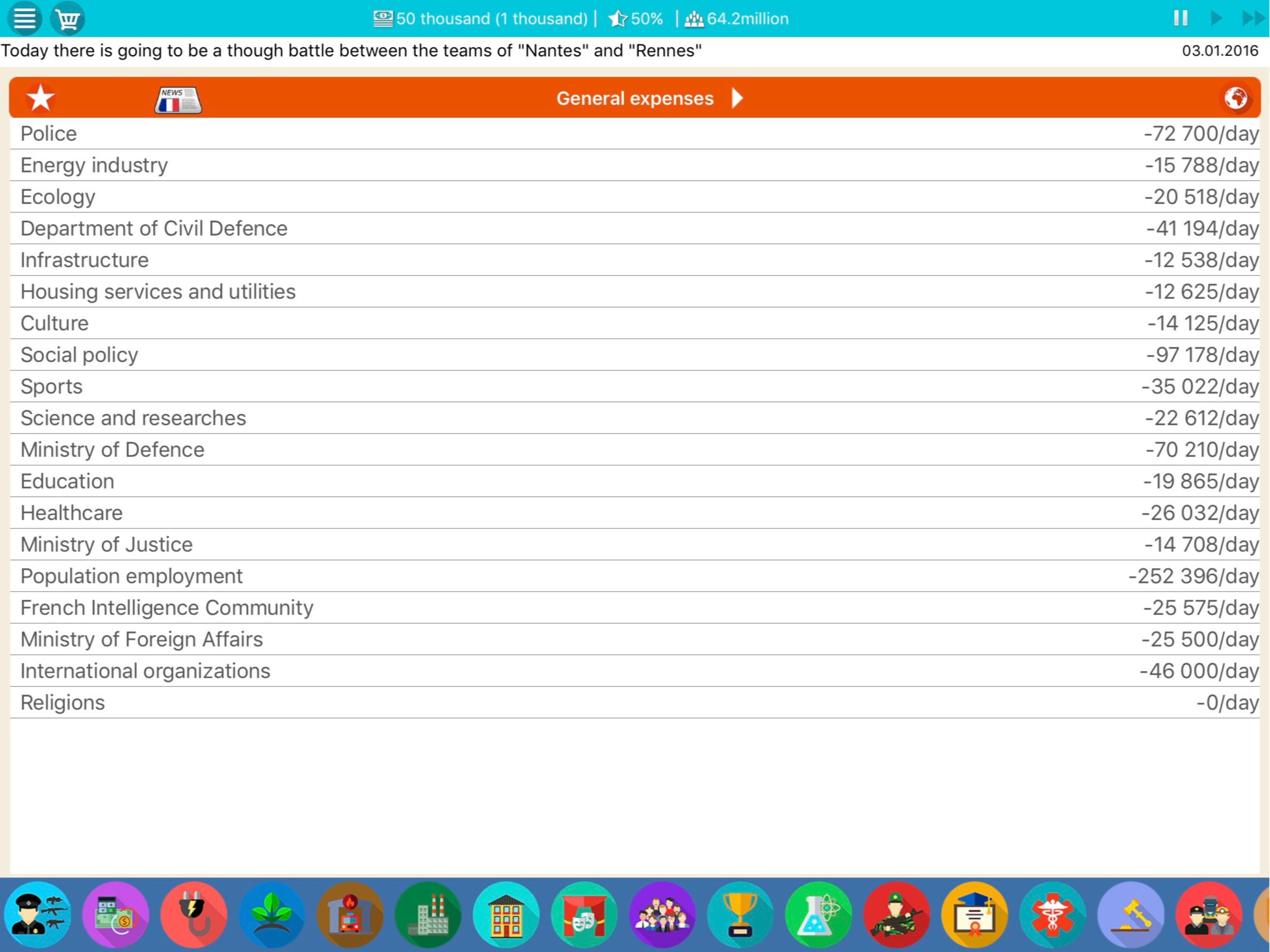
Task: Select the Healthcare row
Action: (635, 513)
